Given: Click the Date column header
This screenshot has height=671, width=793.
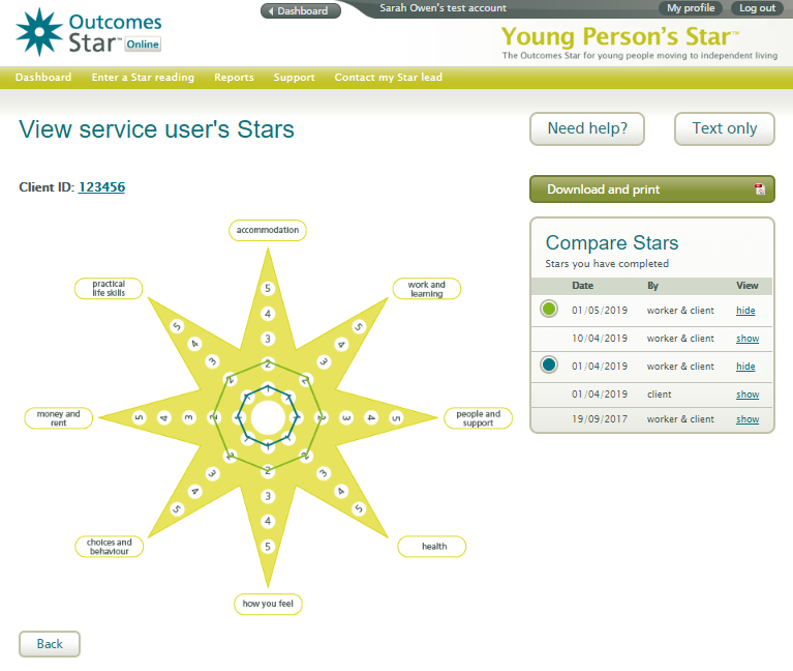Looking at the screenshot, I should click(x=583, y=286).
